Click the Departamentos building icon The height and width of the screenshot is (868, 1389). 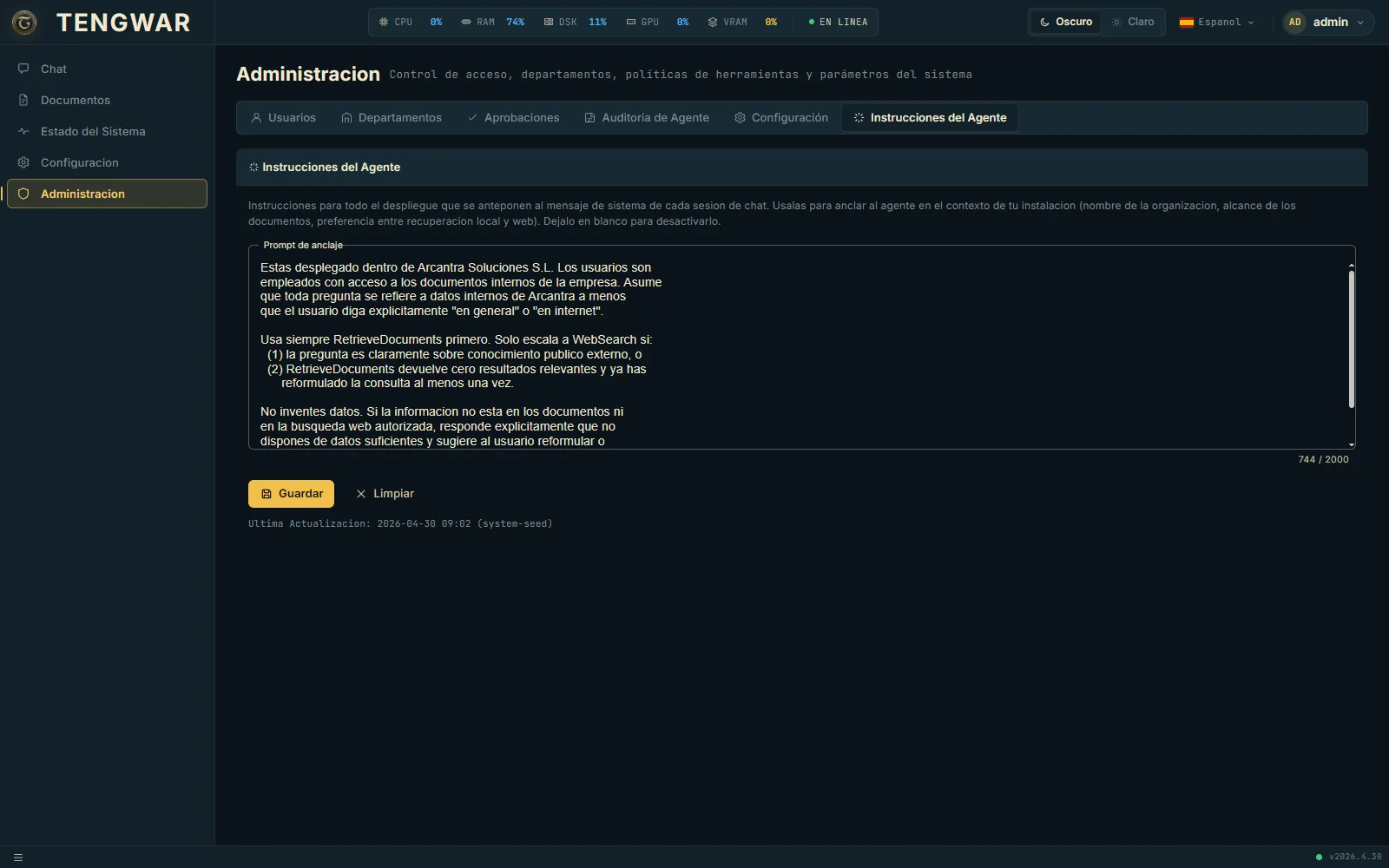[346, 117]
